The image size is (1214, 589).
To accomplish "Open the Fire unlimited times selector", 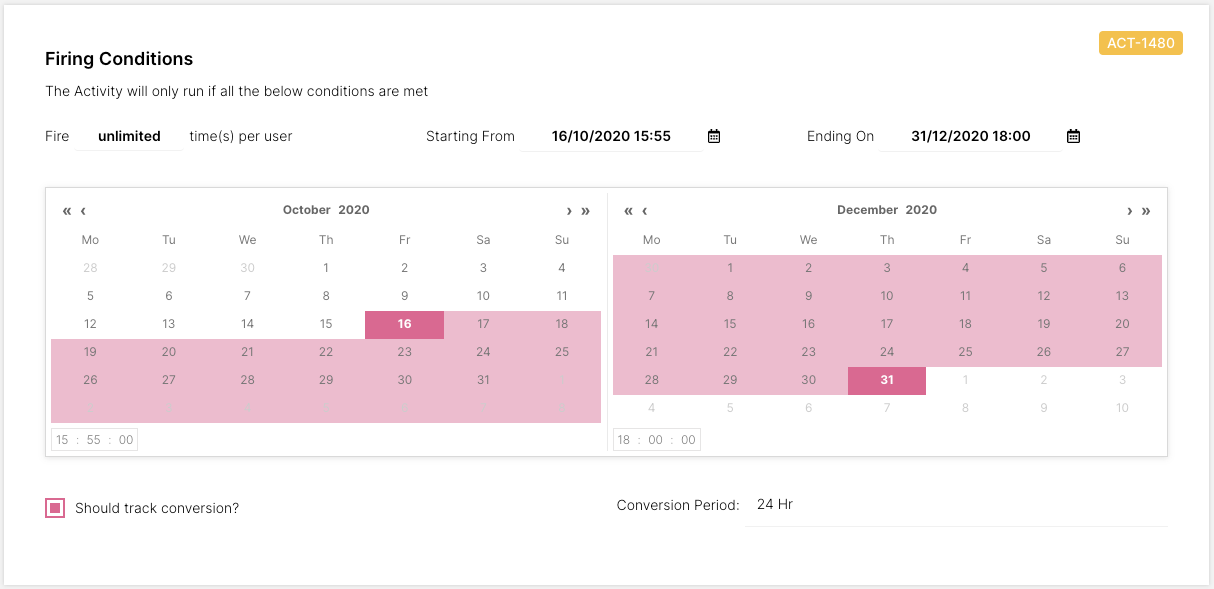I will (x=129, y=136).
